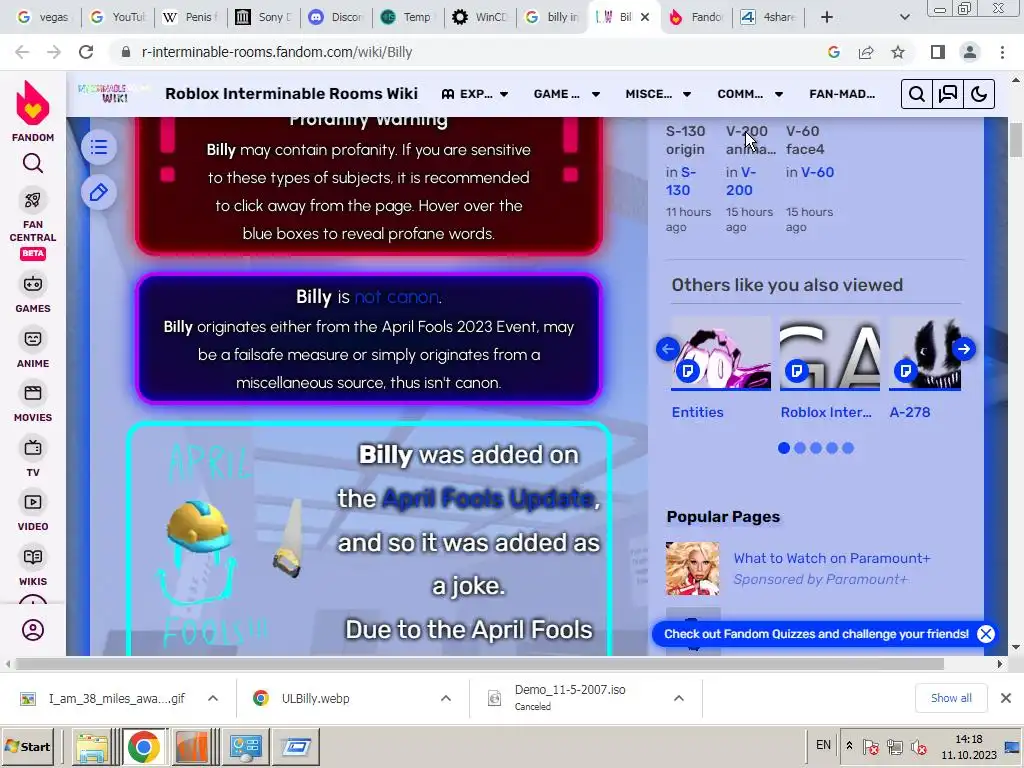1024x768 pixels.
Task: Open the Chrome three-dot menu
Action: [x=1002, y=52]
